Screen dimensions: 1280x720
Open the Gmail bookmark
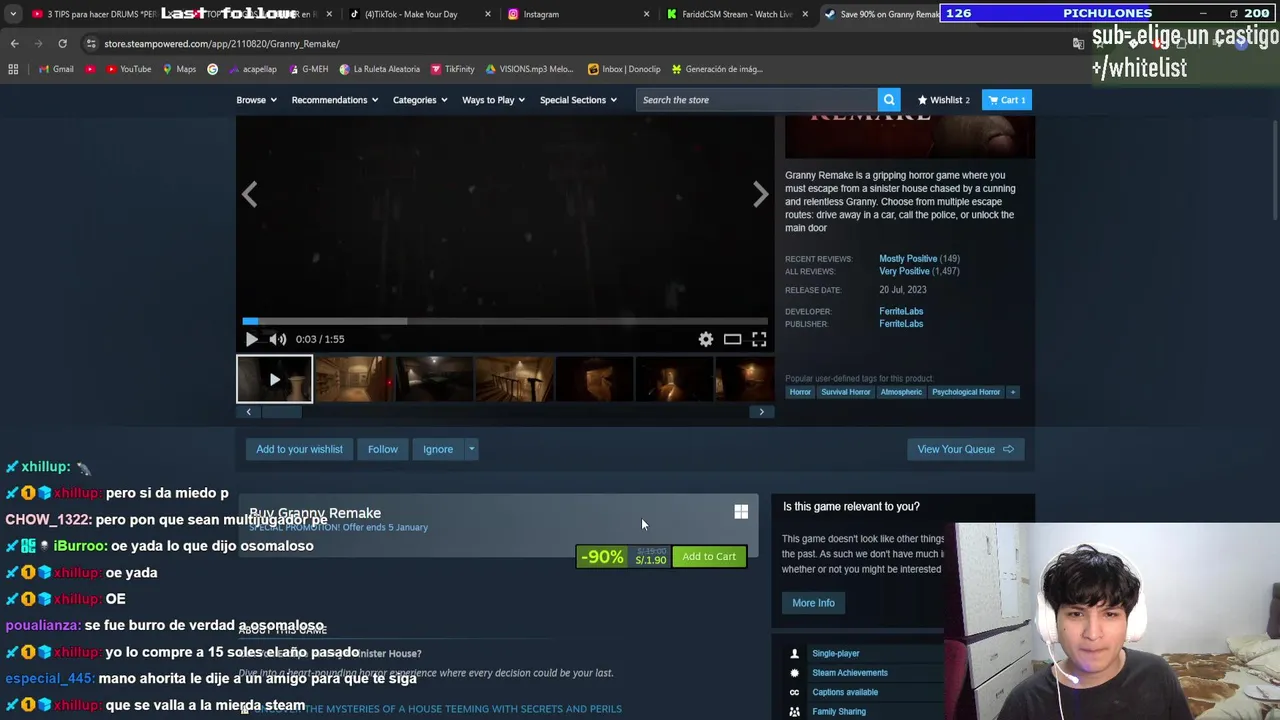[x=56, y=69]
